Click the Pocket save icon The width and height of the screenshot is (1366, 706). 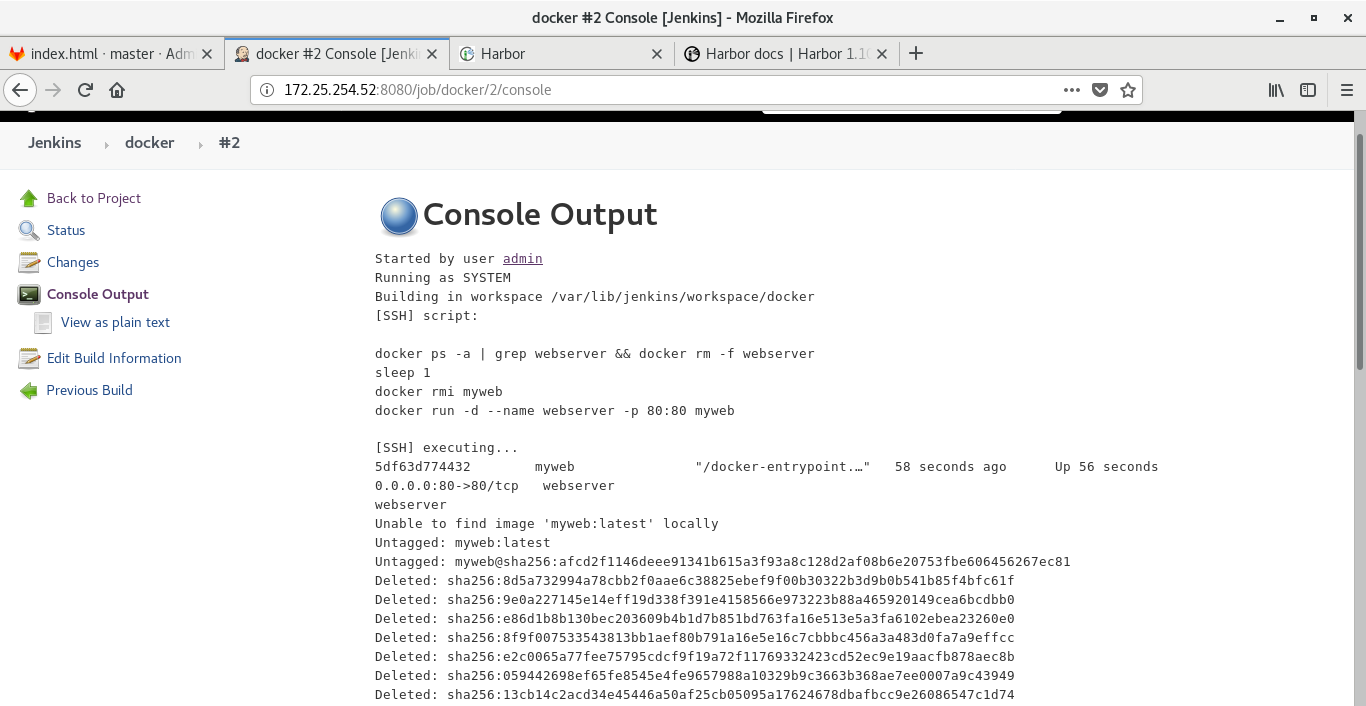coord(1100,90)
